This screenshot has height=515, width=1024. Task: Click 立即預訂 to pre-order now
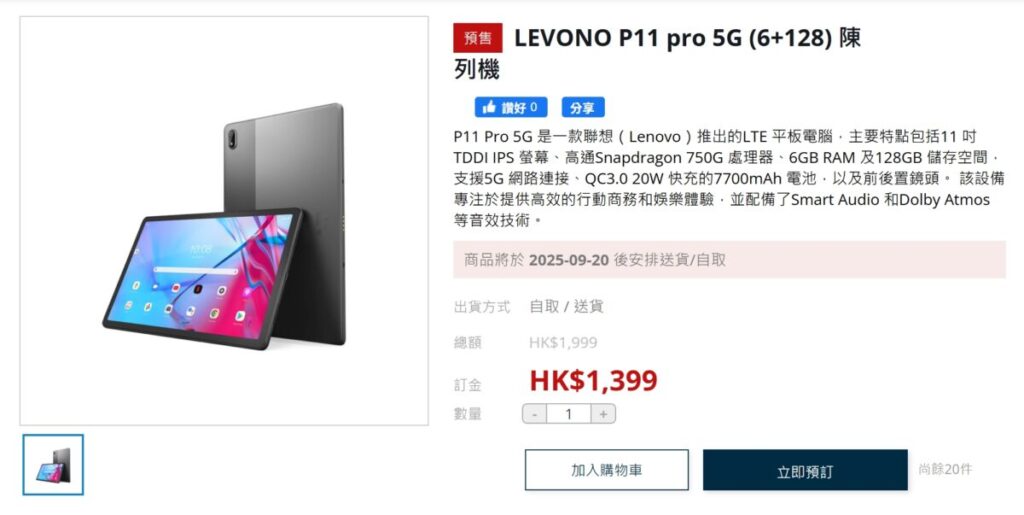(x=805, y=470)
